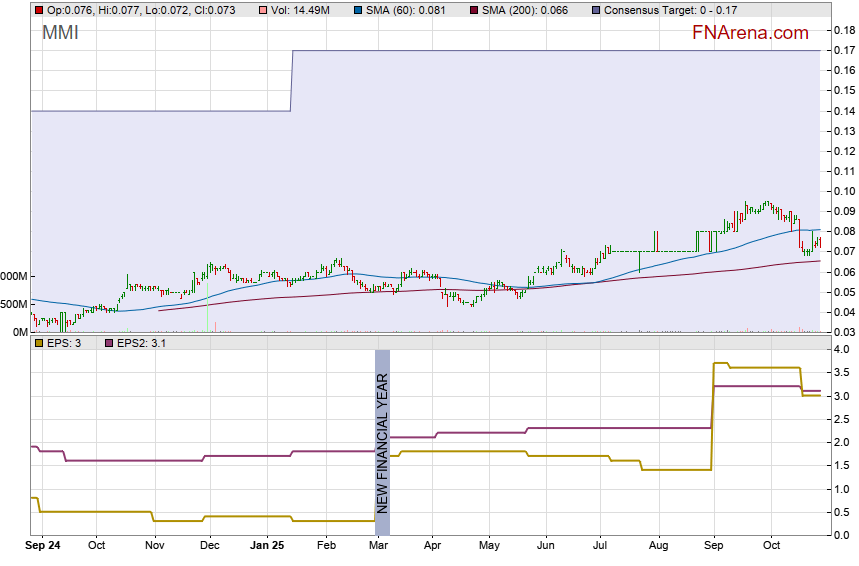Click the 4.0 EPS axis label

click(x=841, y=349)
